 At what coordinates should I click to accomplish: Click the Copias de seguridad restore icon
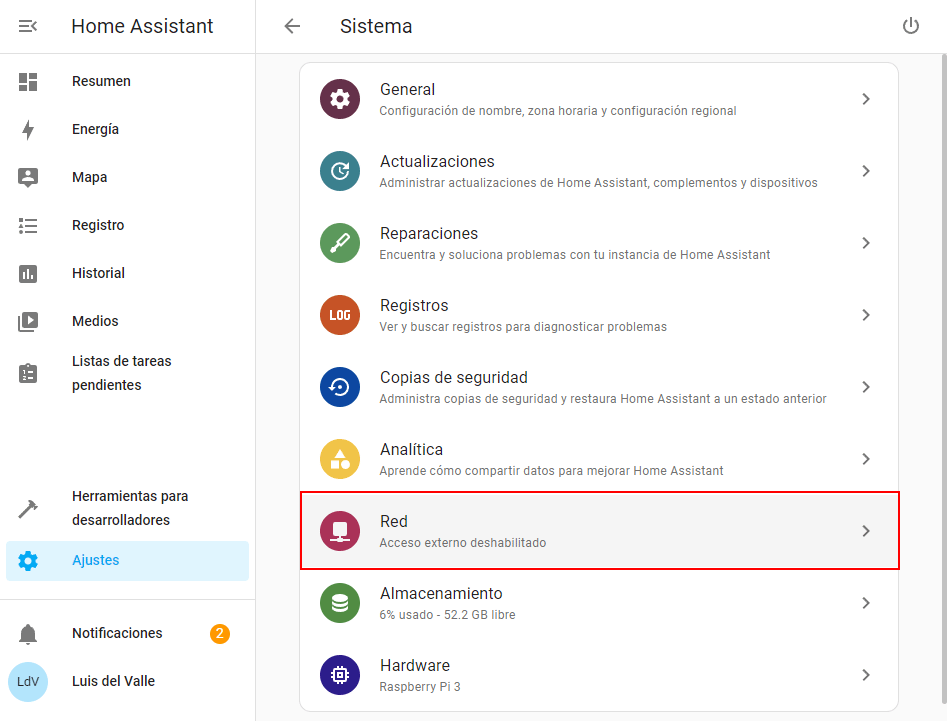(340, 386)
